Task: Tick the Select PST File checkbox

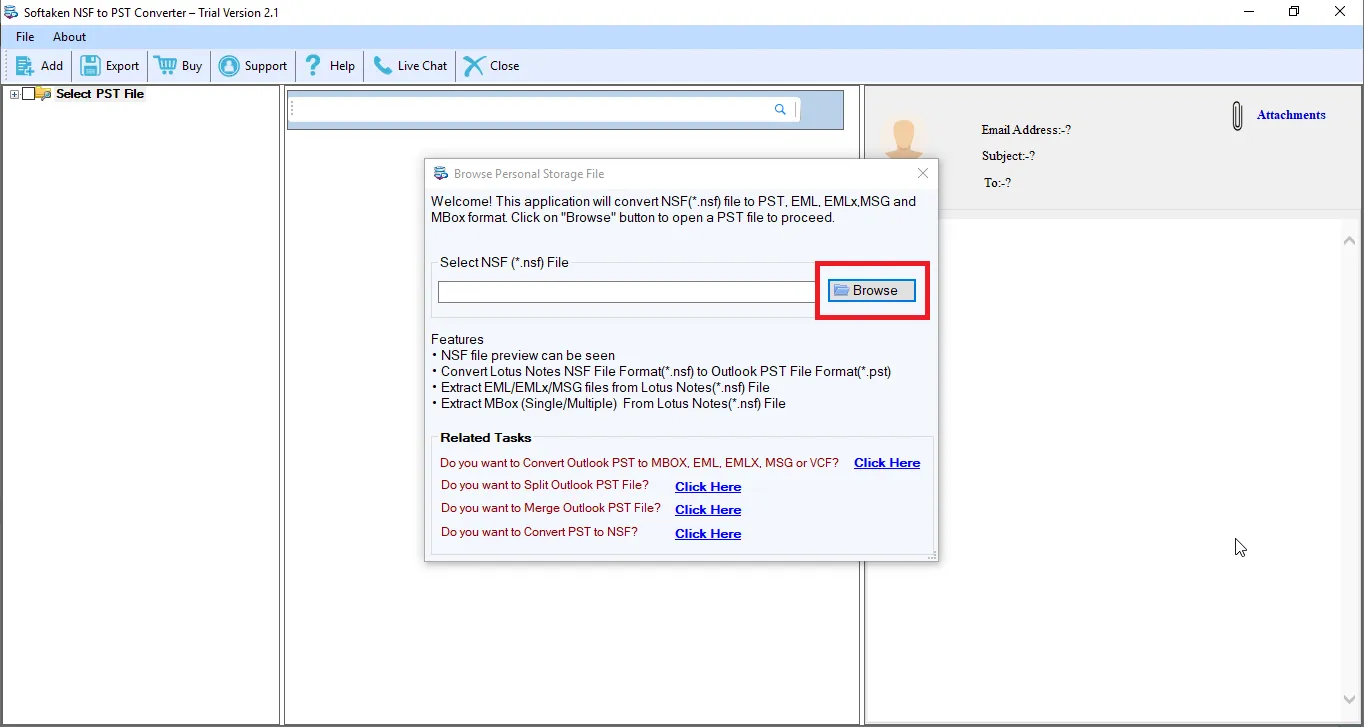Action: (x=28, y=94)
